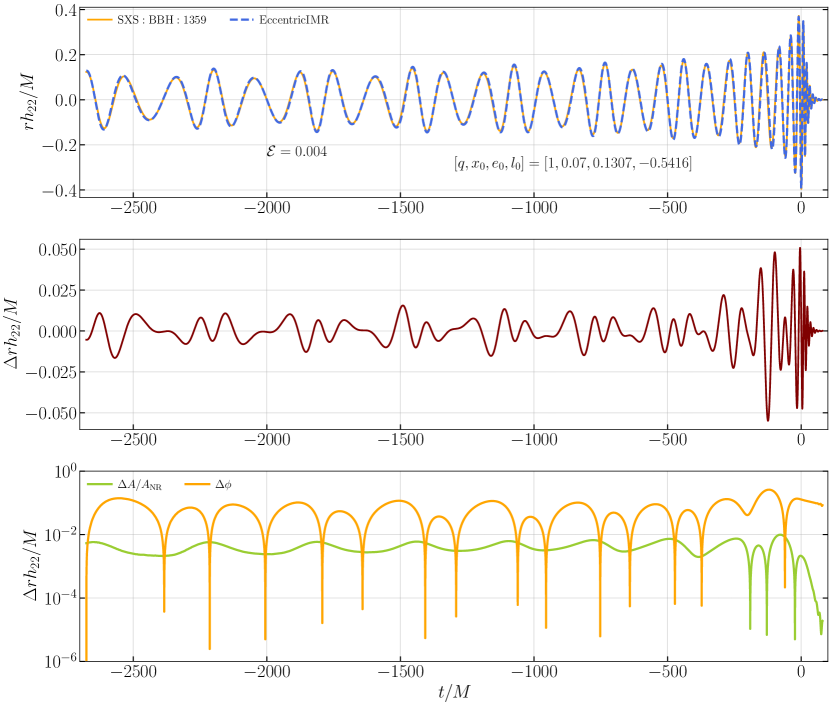The width and height of the screenshot is (831, 705).
Task: Click the 0.025 y-axis tick label
Action: pyautogui.click(x=58, y=290)
